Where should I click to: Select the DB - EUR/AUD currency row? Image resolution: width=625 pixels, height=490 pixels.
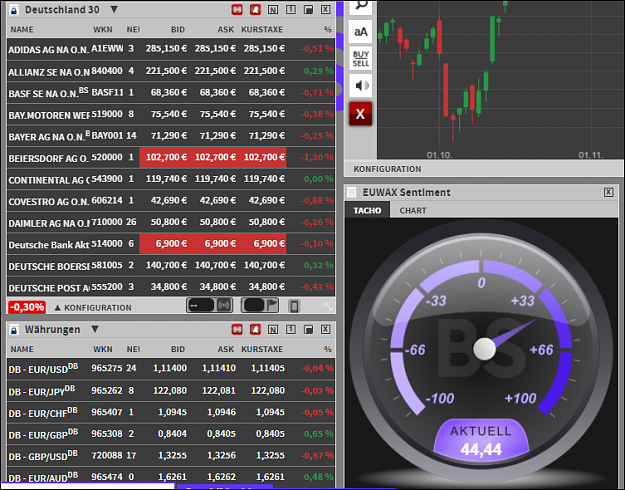pos(171,476)
